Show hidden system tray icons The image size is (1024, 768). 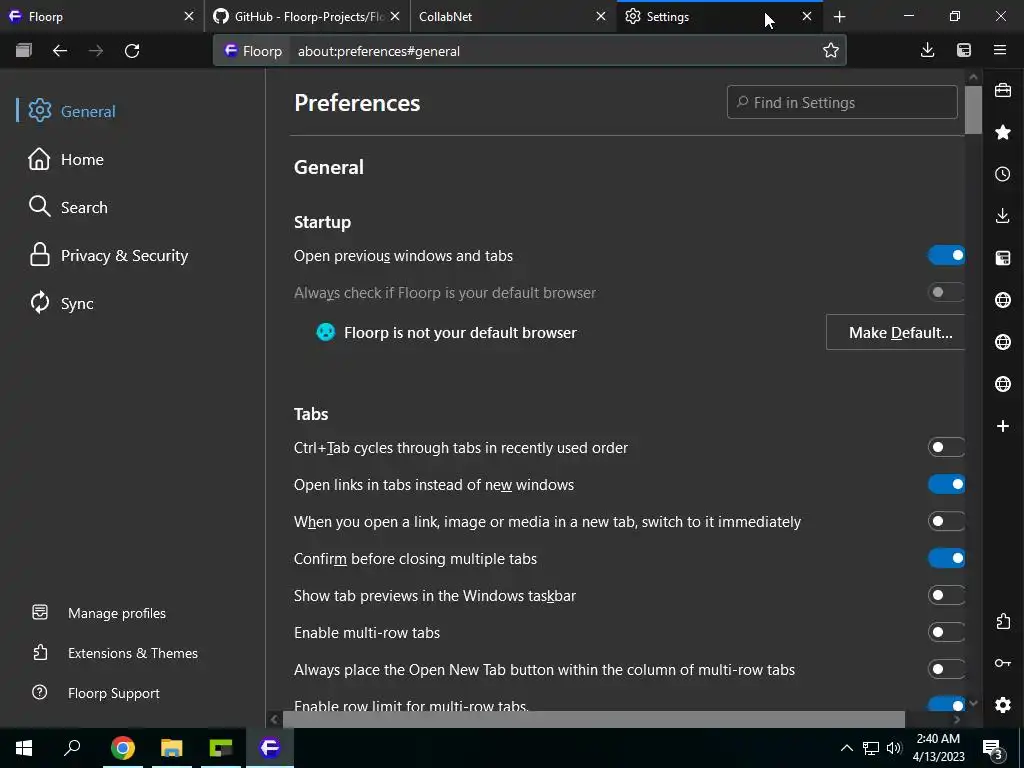tap(846, 748)
